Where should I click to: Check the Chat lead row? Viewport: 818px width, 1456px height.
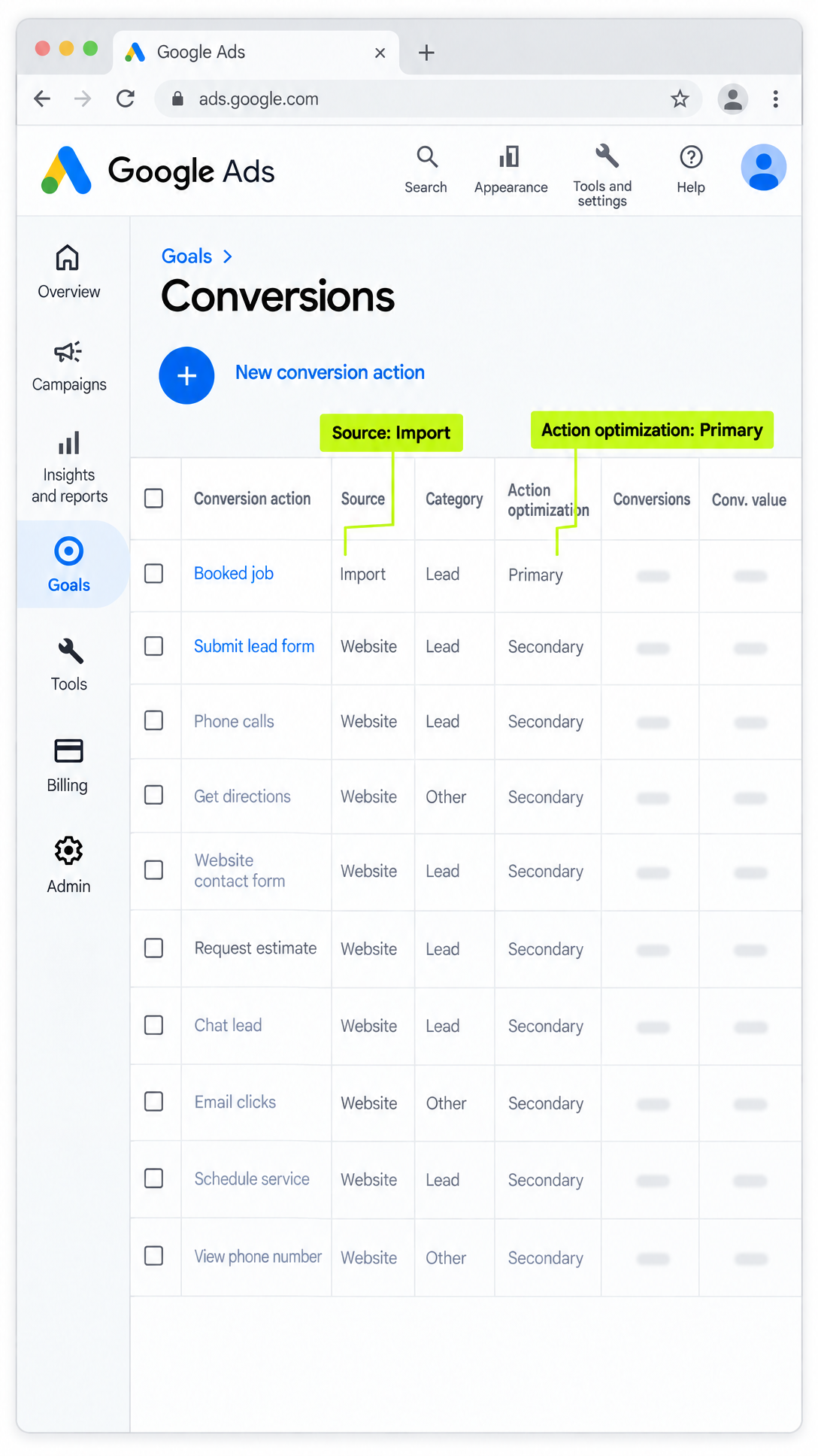coord(154,1025)
